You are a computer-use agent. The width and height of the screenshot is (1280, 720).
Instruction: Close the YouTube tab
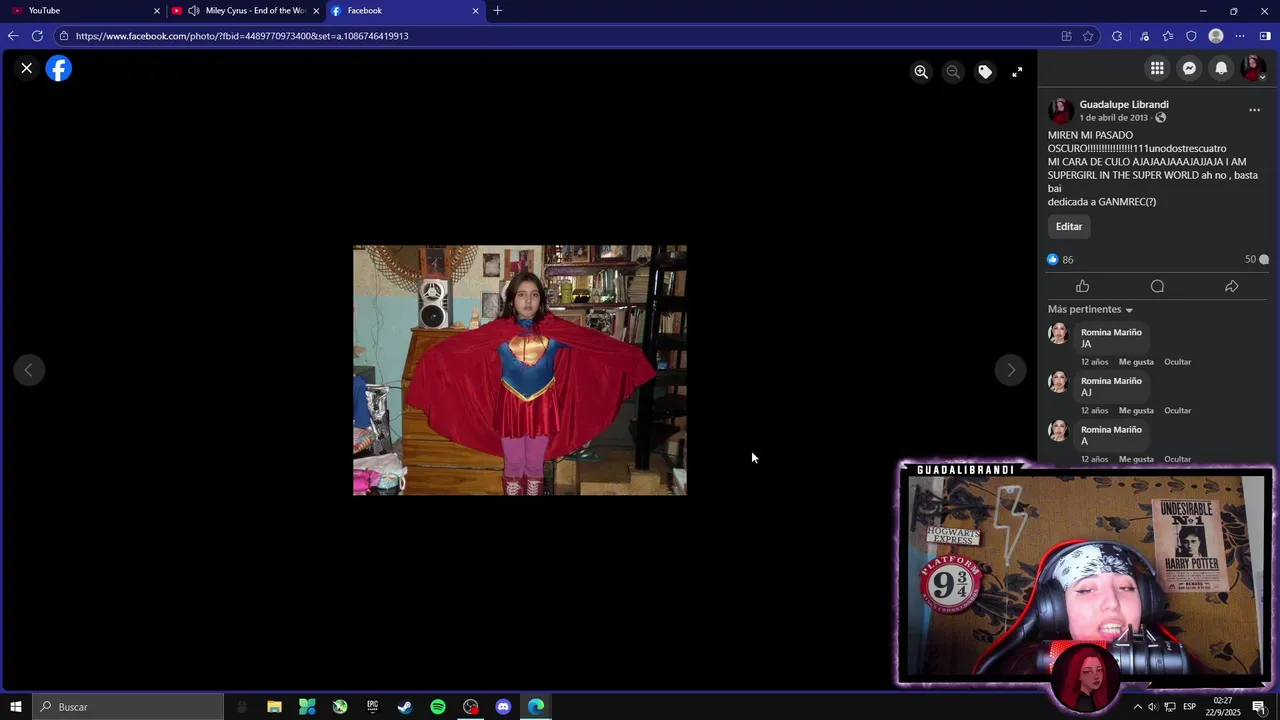pyautogui.click(x=156, y=11)
